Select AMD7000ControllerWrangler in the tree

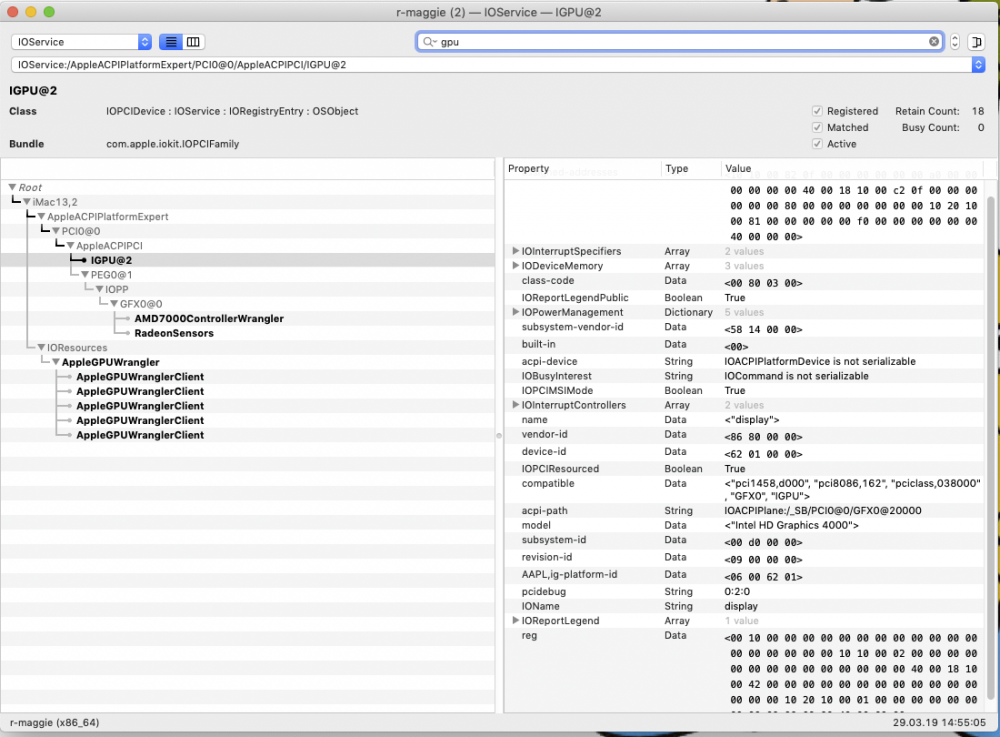tap(209, 318)
